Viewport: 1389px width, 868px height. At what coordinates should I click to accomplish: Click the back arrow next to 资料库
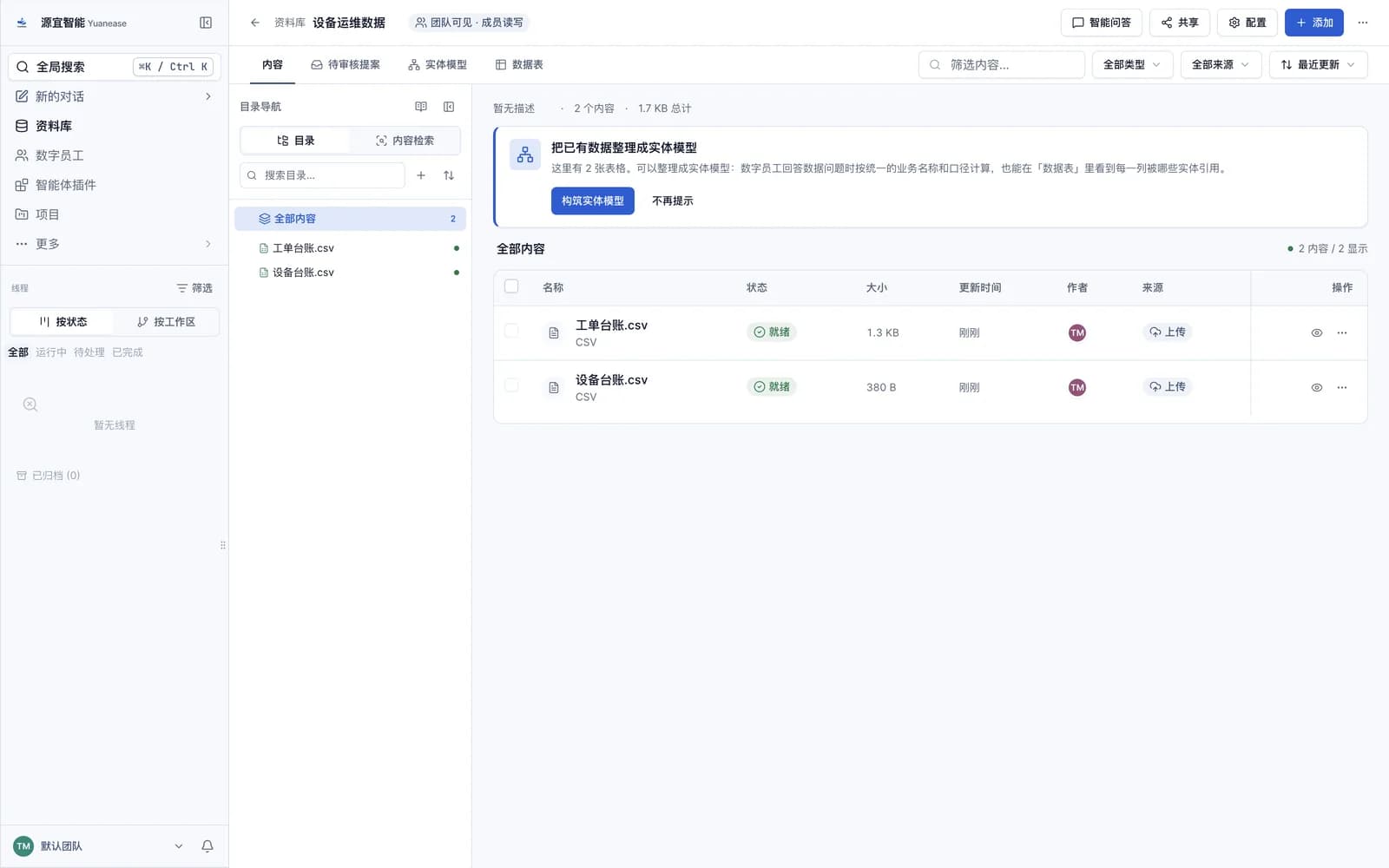click(254, 23)
